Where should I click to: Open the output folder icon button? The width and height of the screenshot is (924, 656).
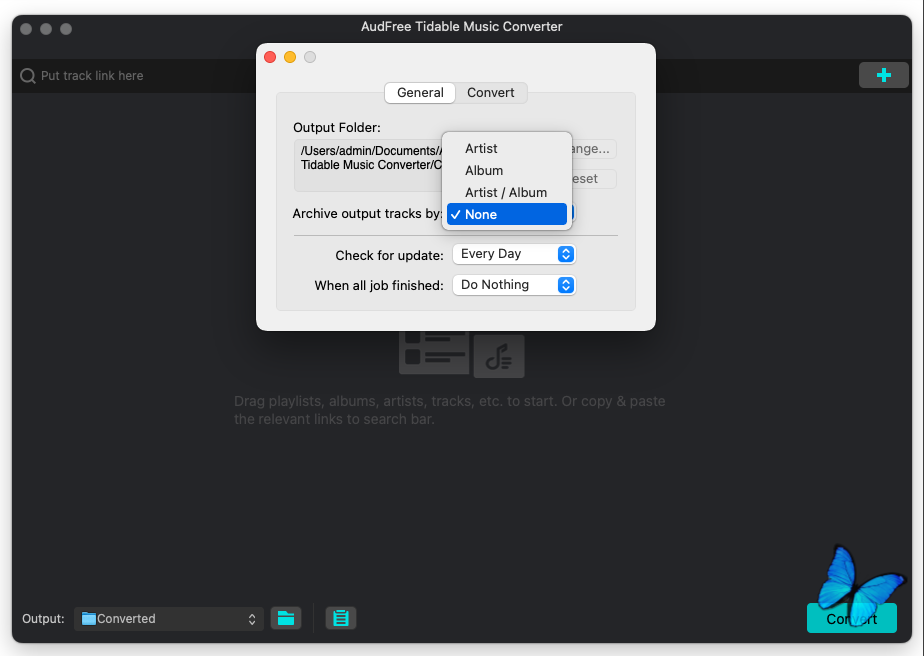point(286,618)
